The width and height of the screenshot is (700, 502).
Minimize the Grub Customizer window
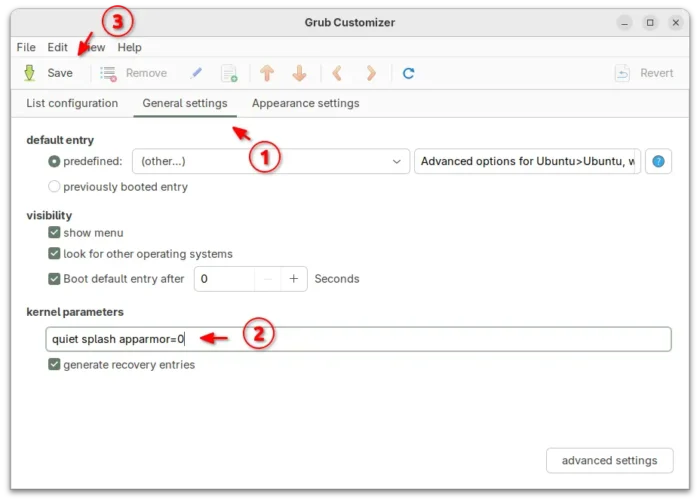[x=625, y=23]
